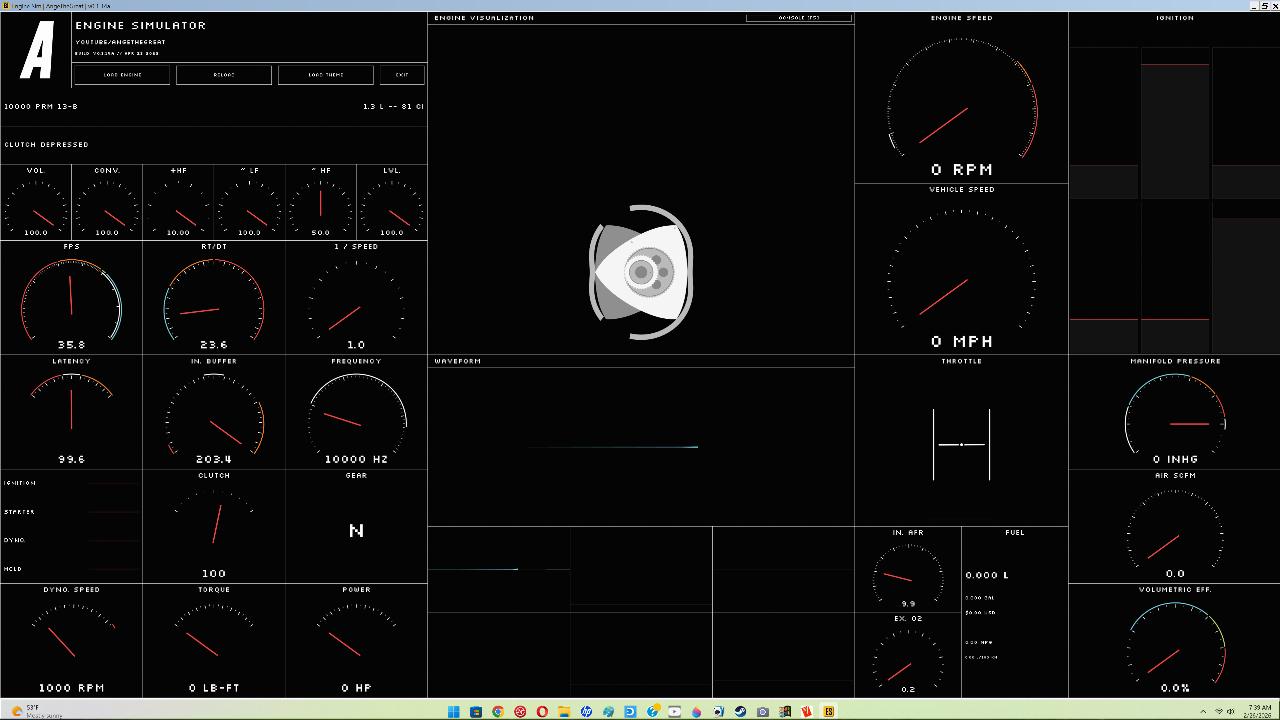Click the Exit button
The height and width of the screenshot is (720, 1280).
(x=402, y=75)
